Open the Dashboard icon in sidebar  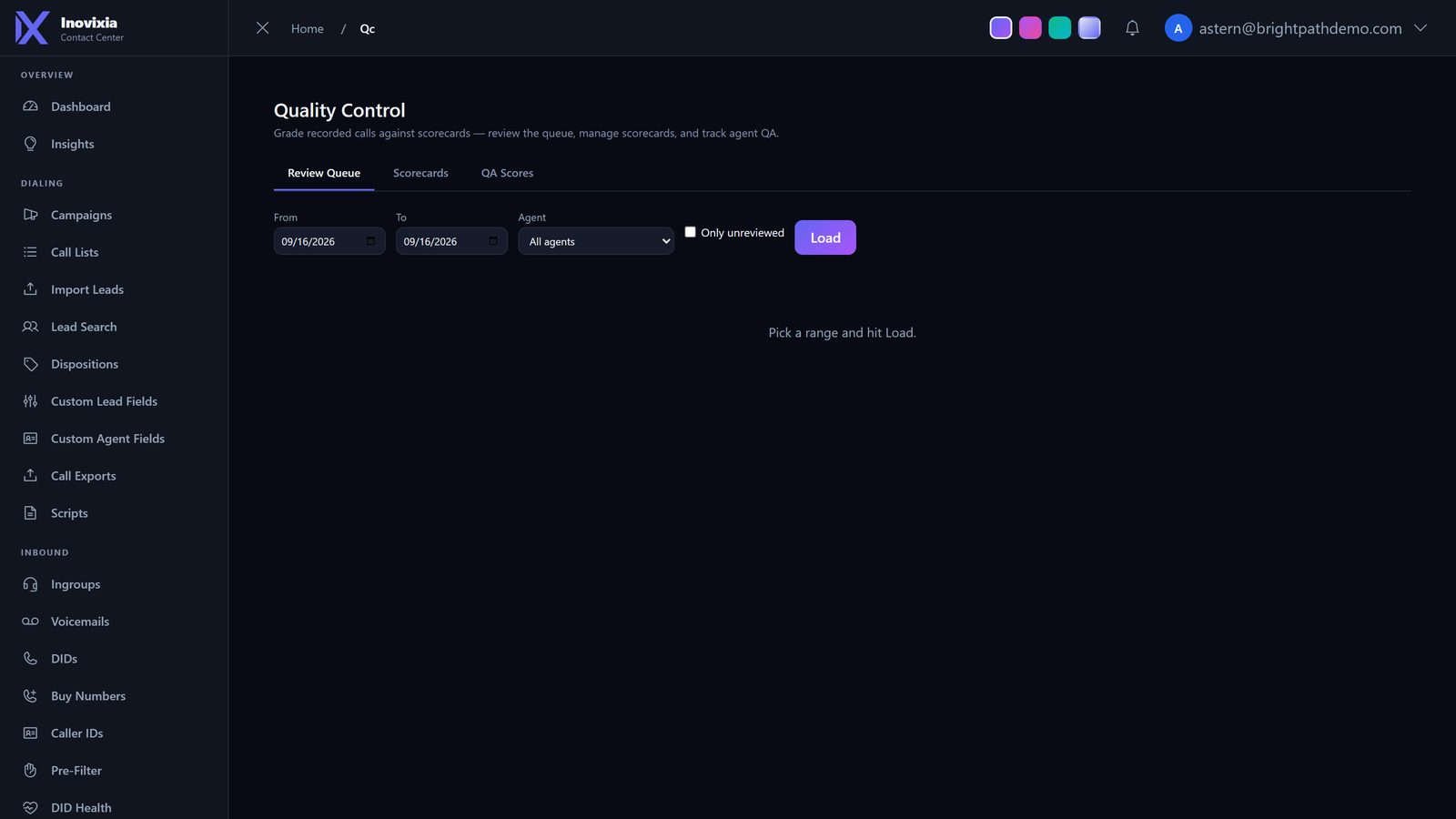[30, 106]
